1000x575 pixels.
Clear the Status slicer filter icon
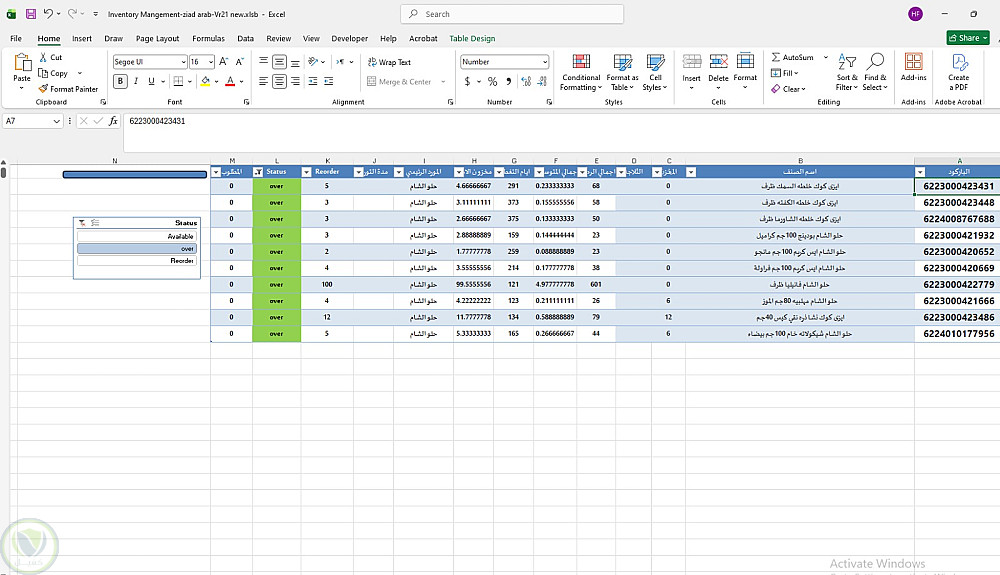[82, 222]
